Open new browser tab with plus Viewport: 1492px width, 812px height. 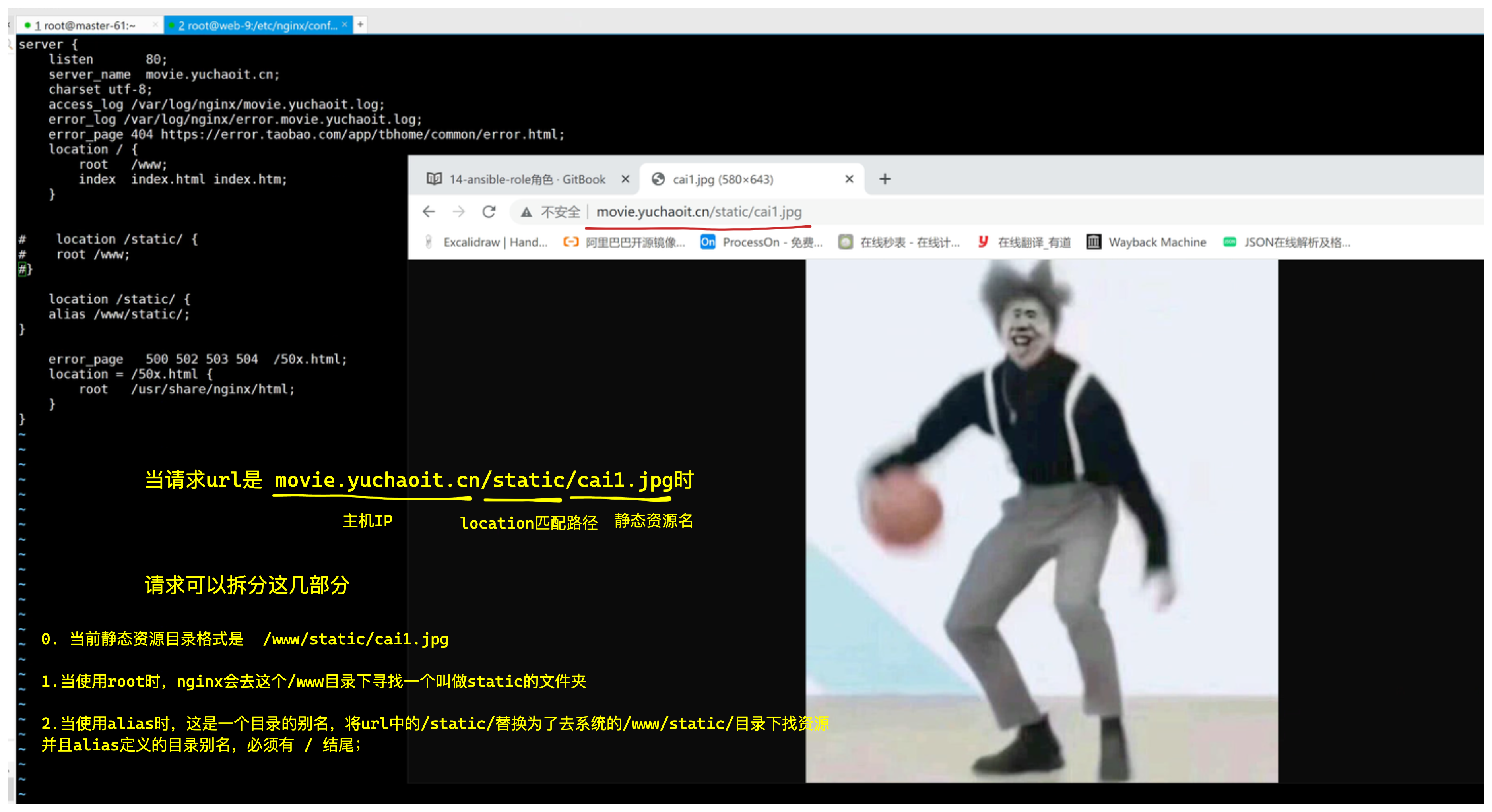click(885, 179)
